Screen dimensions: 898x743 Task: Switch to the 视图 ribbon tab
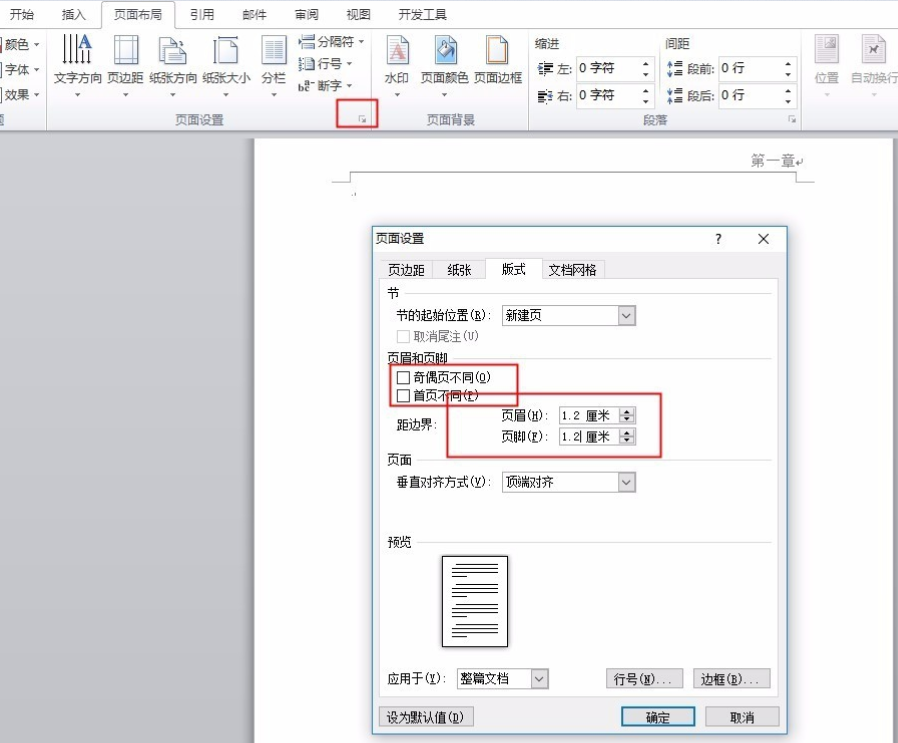[x=358, y=14]
